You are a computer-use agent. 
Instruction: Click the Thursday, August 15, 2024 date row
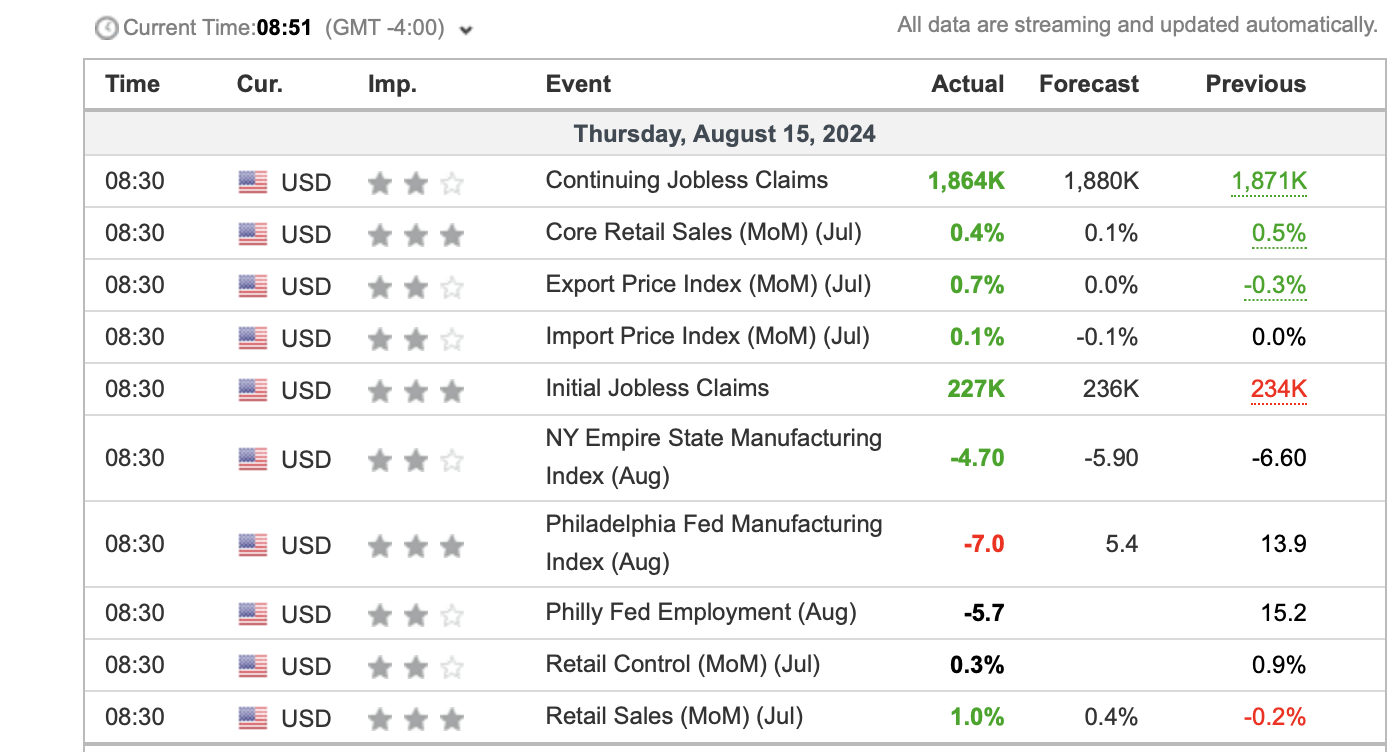point(724,134)
